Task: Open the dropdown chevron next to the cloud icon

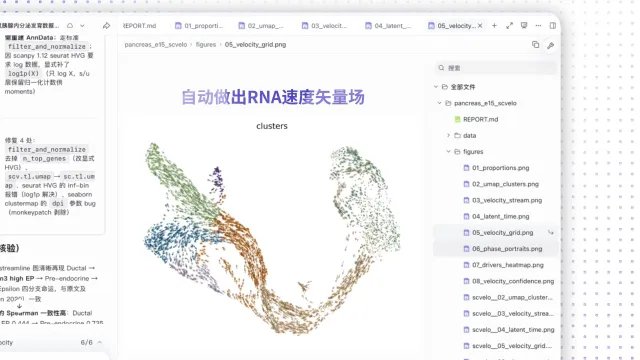Action: coord(82,25)
